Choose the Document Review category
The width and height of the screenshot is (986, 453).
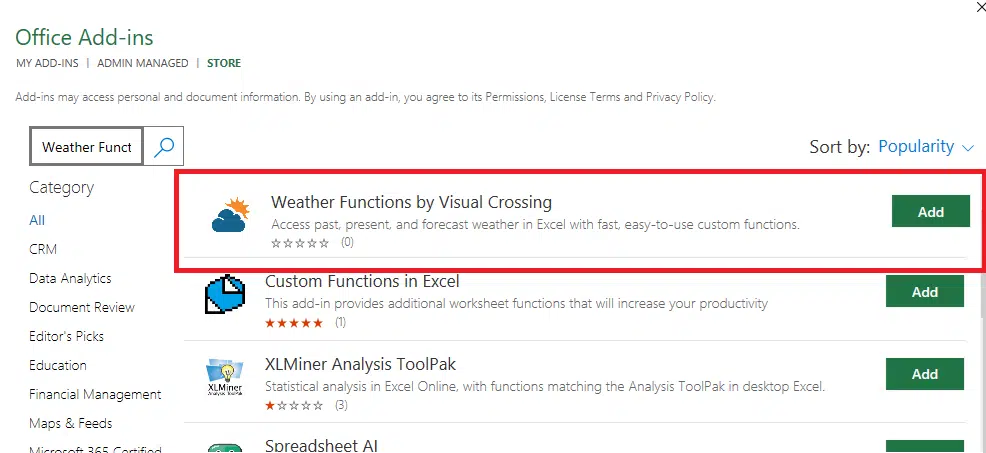(x=82, y=307)
